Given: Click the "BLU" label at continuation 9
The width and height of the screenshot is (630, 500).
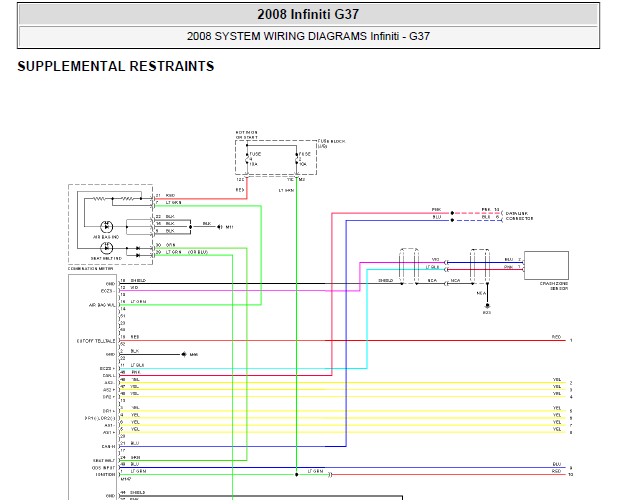Looking at the screenshot, I should pos(556,464).
